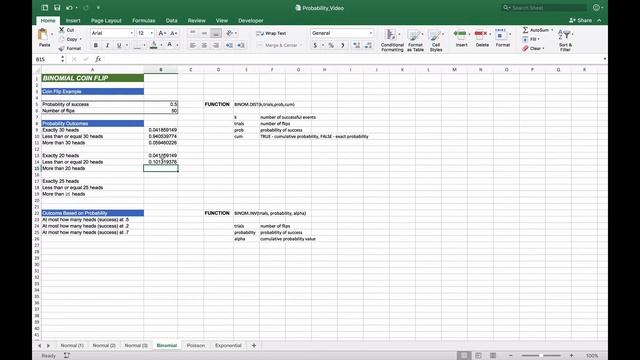The image size is (640, 360).
Task: Add a new sheet with the plus button
Action: tap(254, 346)
